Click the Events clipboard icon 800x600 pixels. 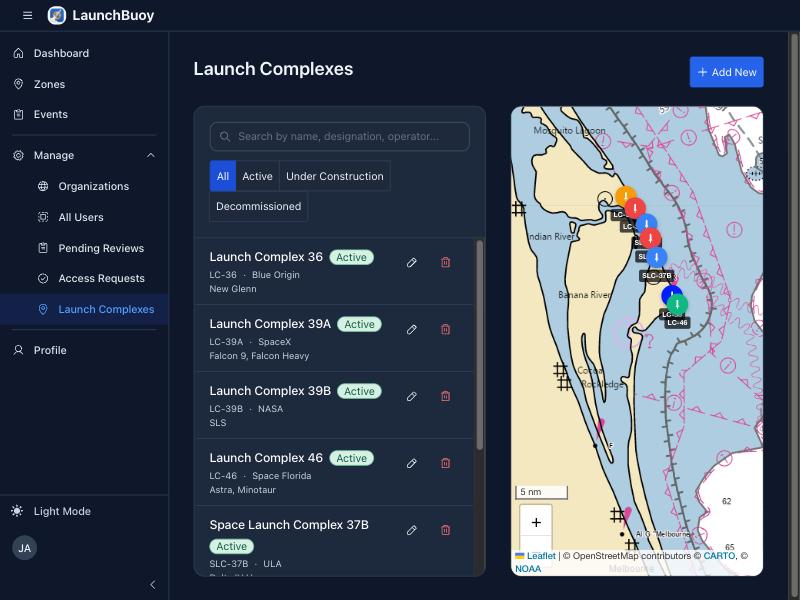(18, 114)
